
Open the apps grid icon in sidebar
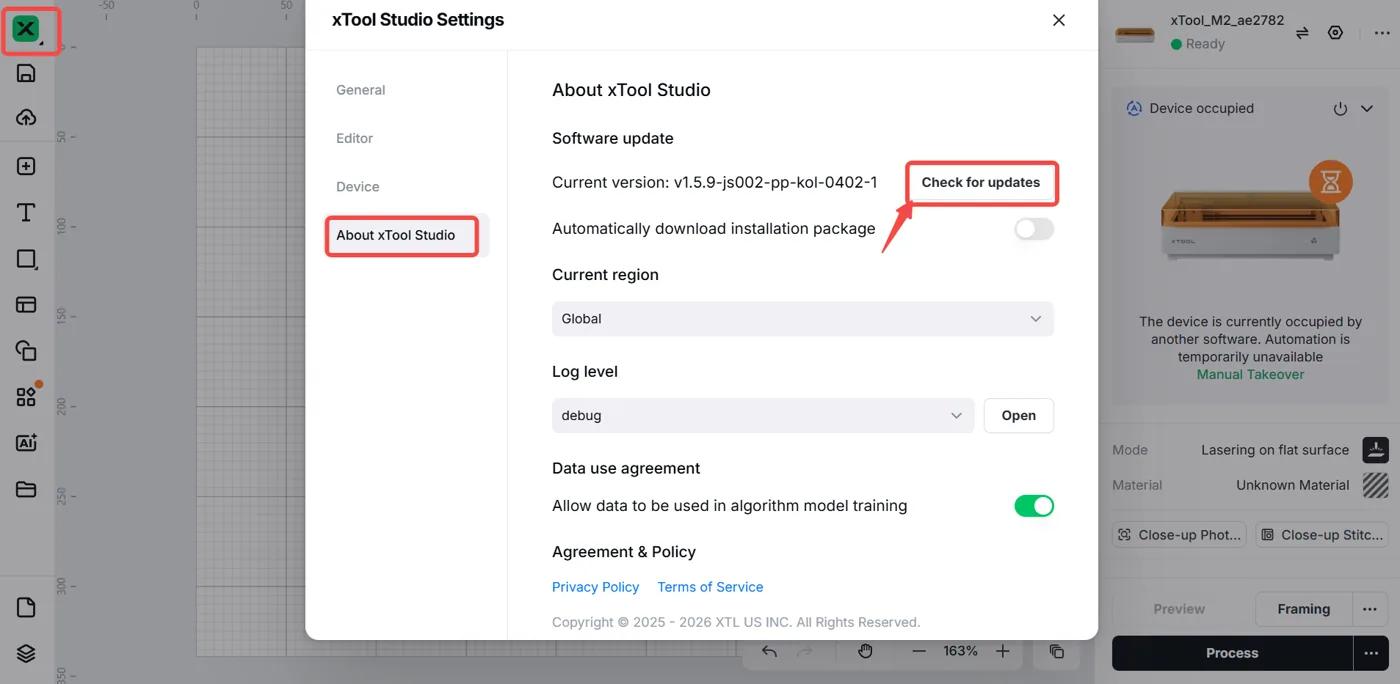[27, 396]
